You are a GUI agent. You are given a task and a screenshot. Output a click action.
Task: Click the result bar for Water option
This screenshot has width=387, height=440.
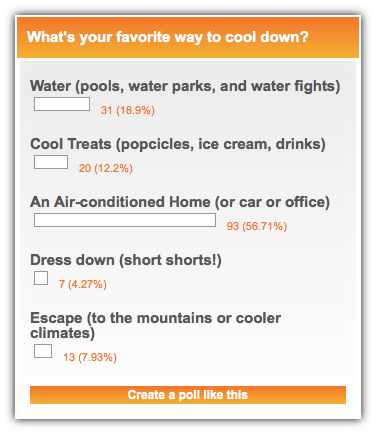point(62,104)
